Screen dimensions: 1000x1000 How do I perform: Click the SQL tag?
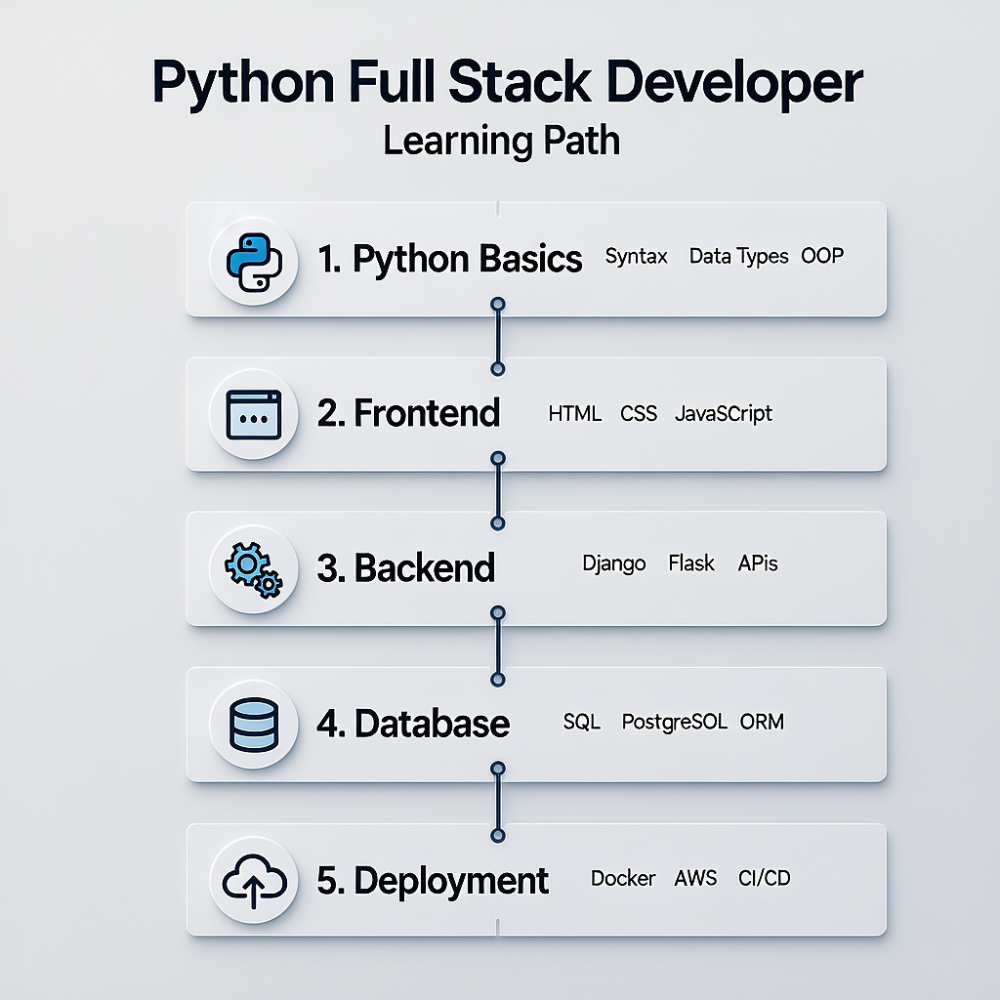[584, 721]
